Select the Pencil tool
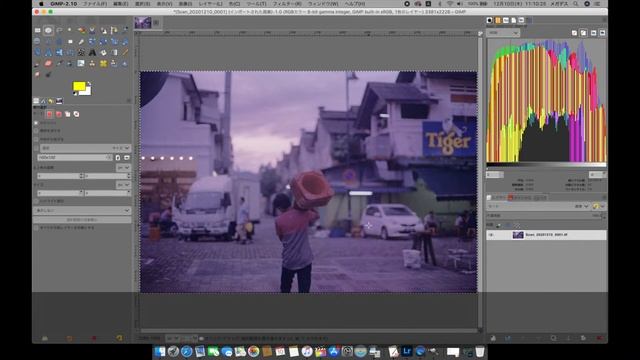 point(125,52)
